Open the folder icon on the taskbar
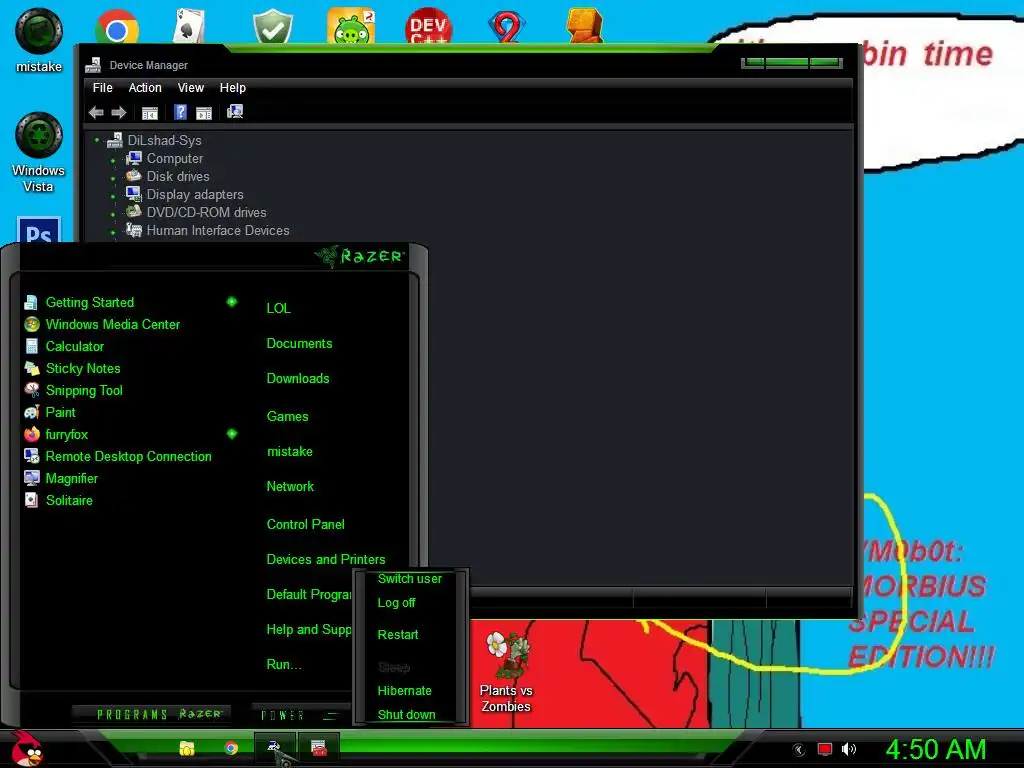The height and width of the screenshot is (768, 1024). click(187, 748)
